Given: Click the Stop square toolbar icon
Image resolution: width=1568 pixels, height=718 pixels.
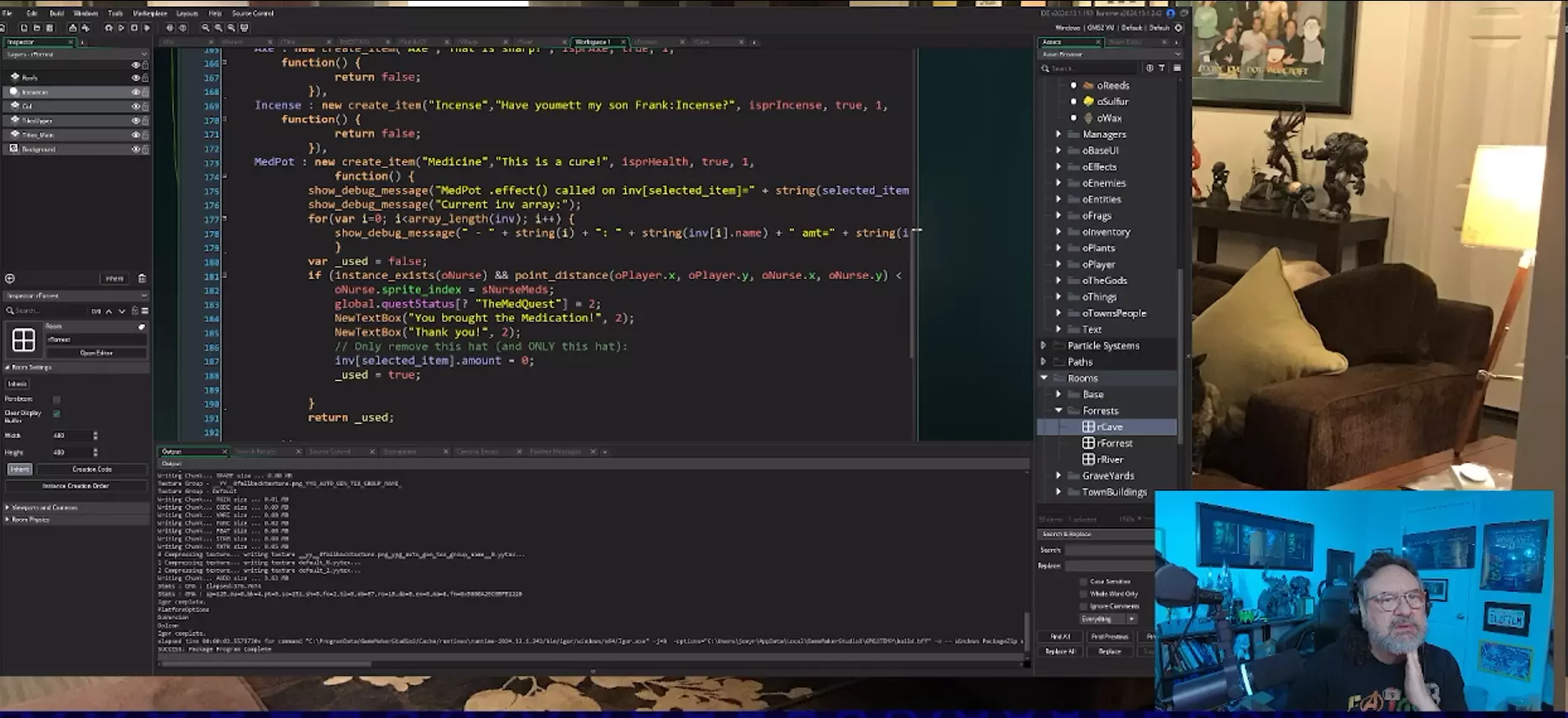Looking at the screenshot, I should [134, 28].
